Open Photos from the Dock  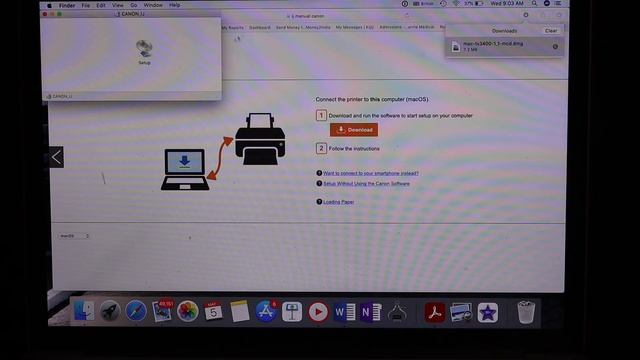(188, 312)
